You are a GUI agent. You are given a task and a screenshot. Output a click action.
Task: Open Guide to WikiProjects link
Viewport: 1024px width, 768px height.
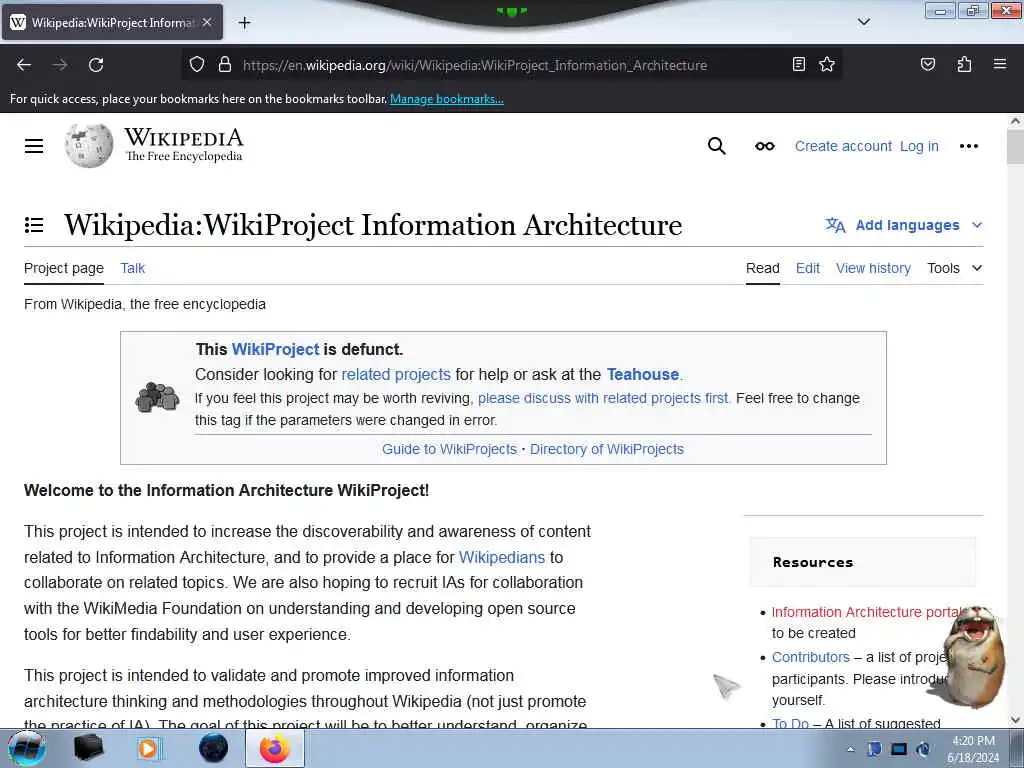449,449
